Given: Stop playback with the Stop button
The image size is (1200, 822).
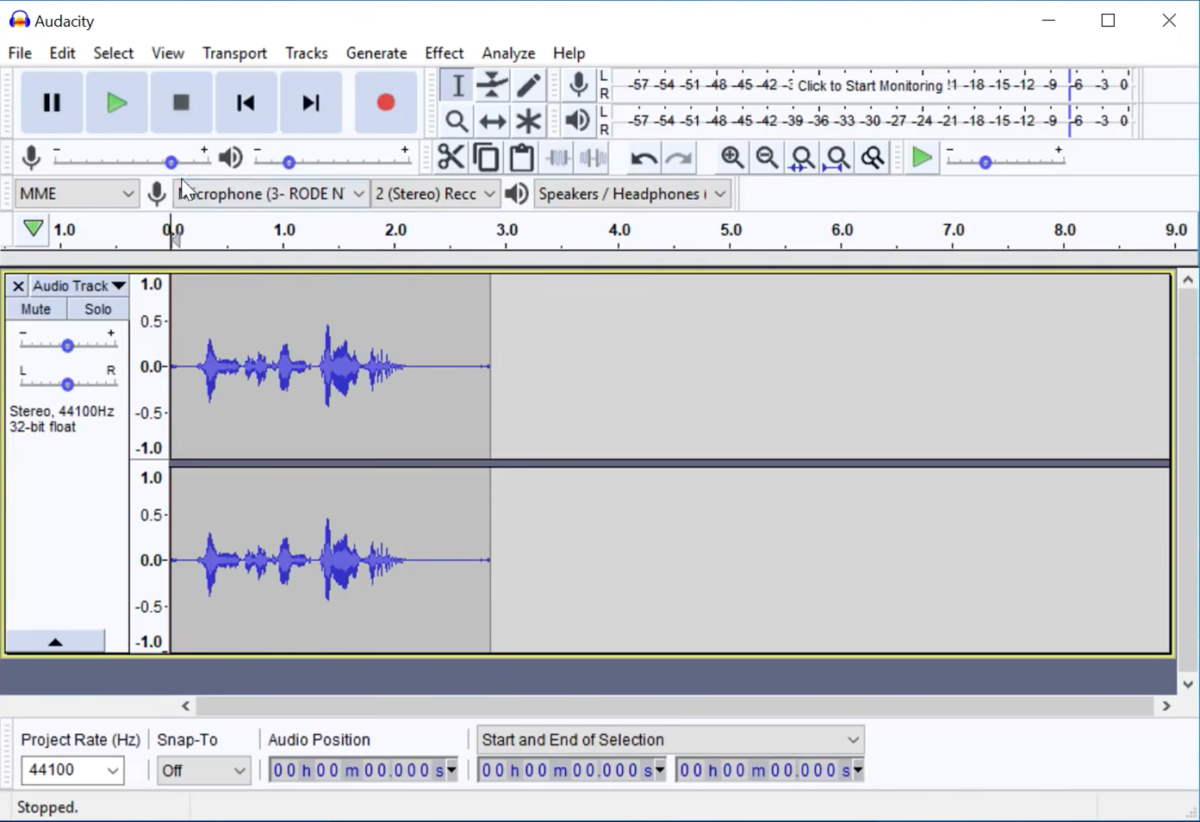Looking at the screenshot, I should coord(181,102).
